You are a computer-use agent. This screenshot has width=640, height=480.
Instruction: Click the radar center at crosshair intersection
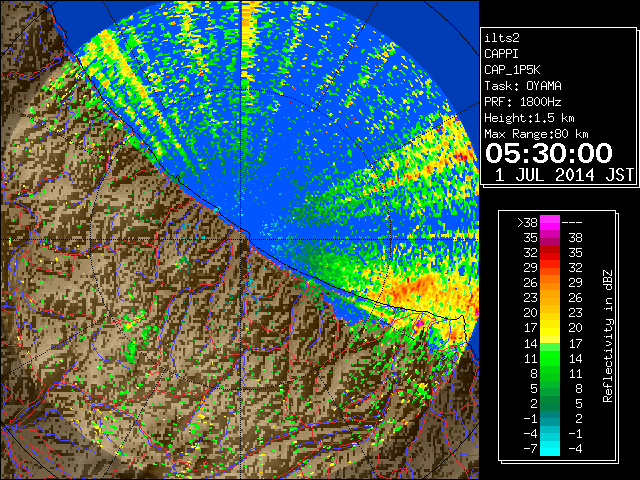click(242, 239)
